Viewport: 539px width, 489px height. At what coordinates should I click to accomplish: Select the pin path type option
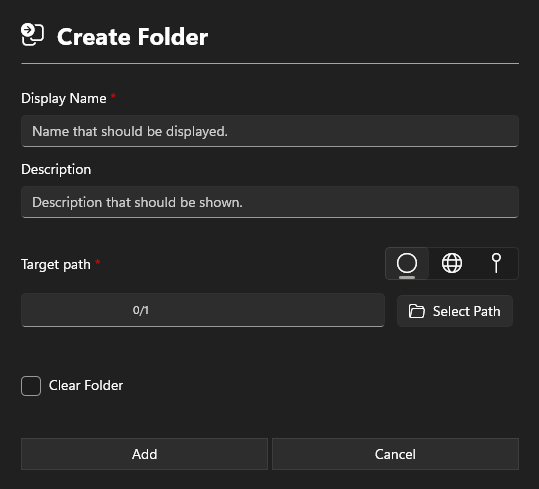click(x=496, y=264)
